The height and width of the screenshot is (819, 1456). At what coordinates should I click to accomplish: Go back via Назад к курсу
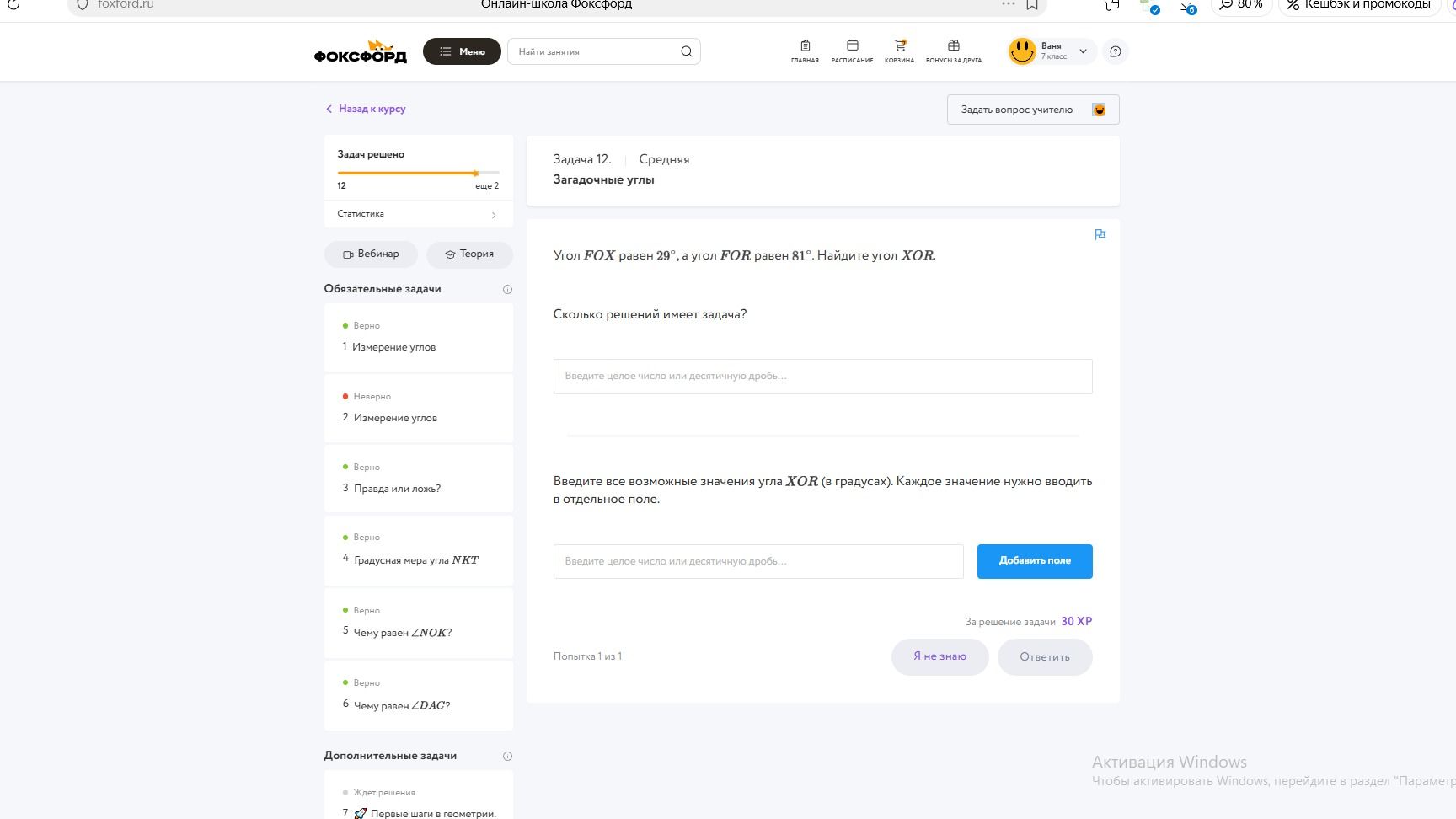[x=366, y=109]
